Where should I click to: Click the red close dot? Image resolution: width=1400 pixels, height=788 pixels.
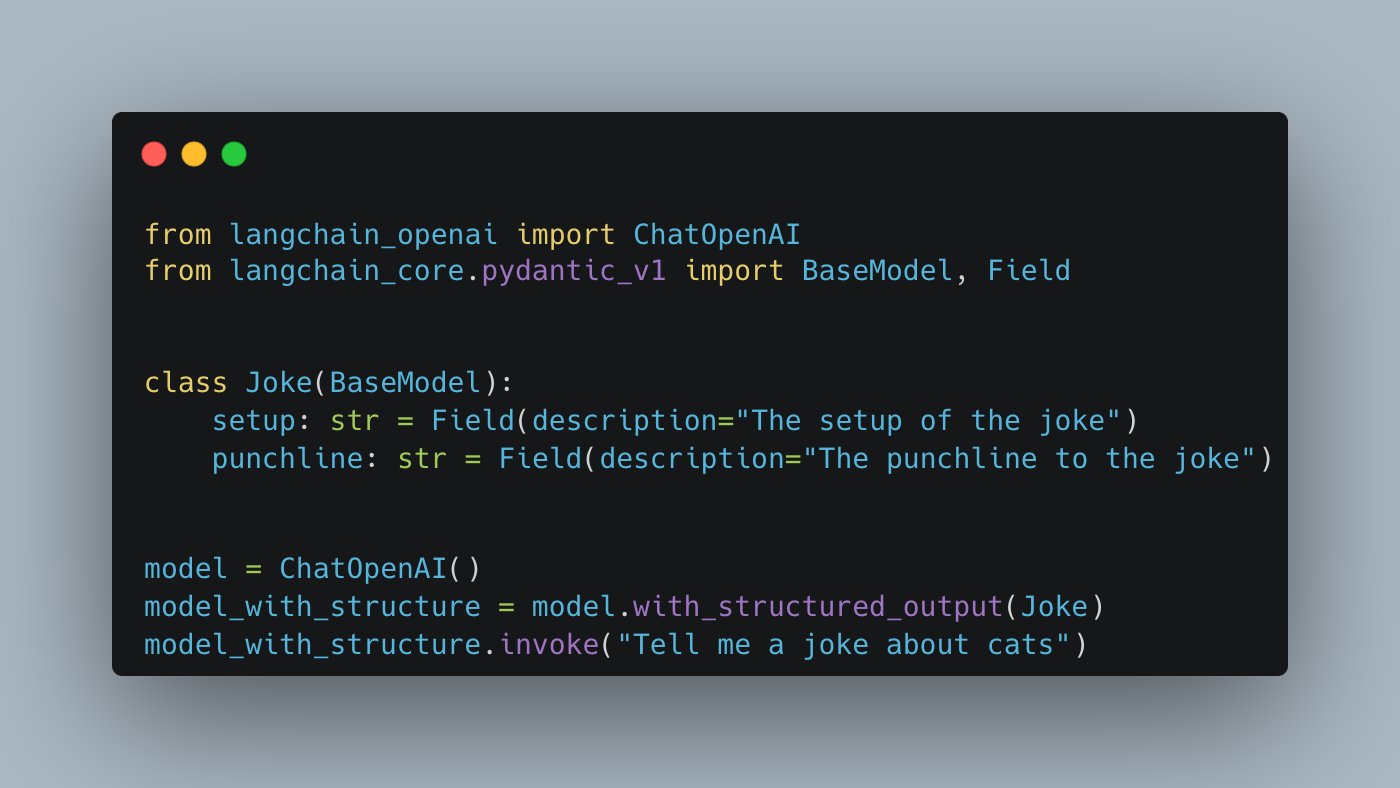click(154, 154)
